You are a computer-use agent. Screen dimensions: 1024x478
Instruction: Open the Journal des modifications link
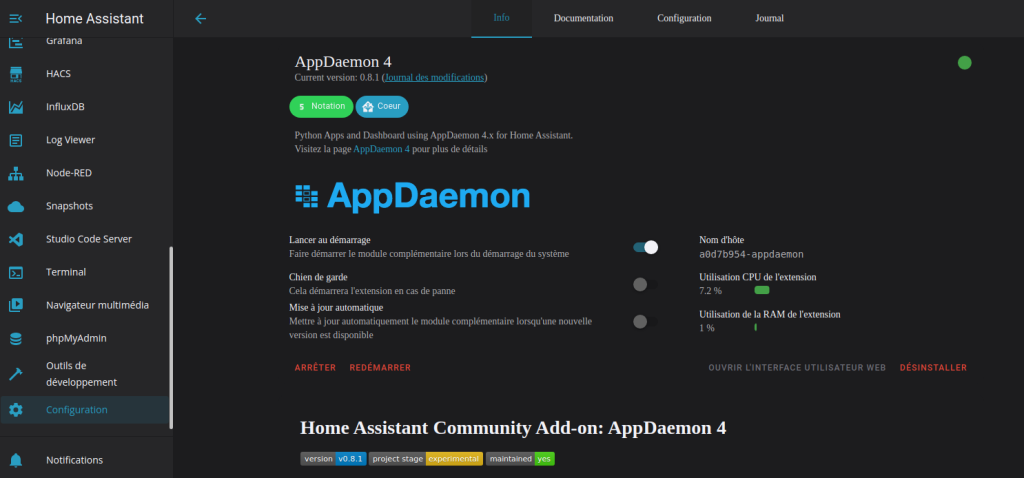click(x=434, y=78)
